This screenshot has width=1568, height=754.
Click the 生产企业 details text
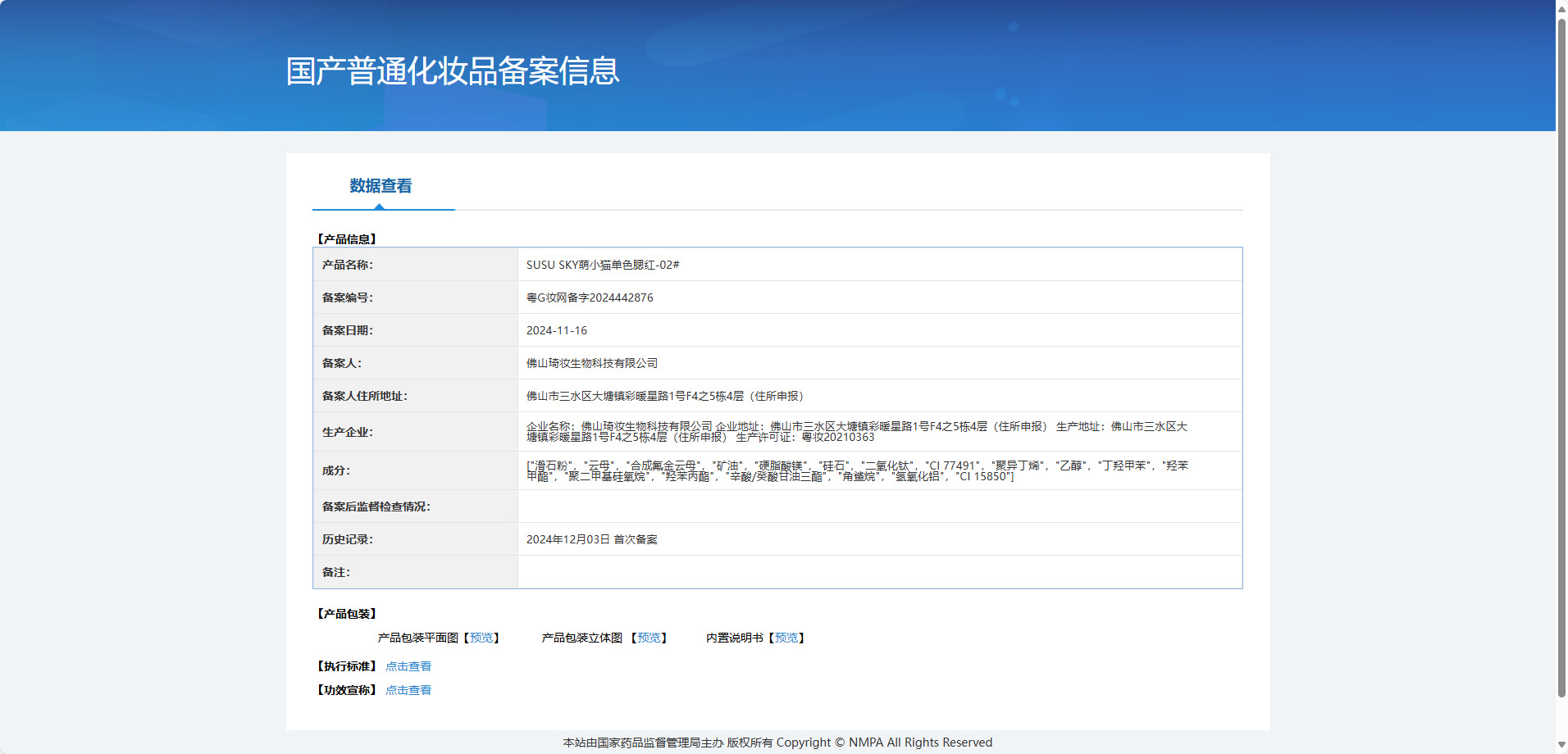[857, 432]
